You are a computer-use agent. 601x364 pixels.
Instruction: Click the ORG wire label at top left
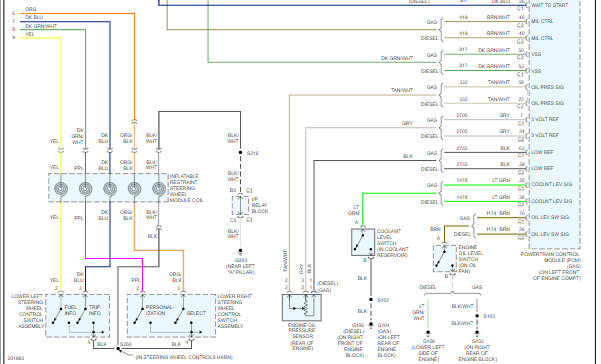pyautogui.click(x=31, y=9)
